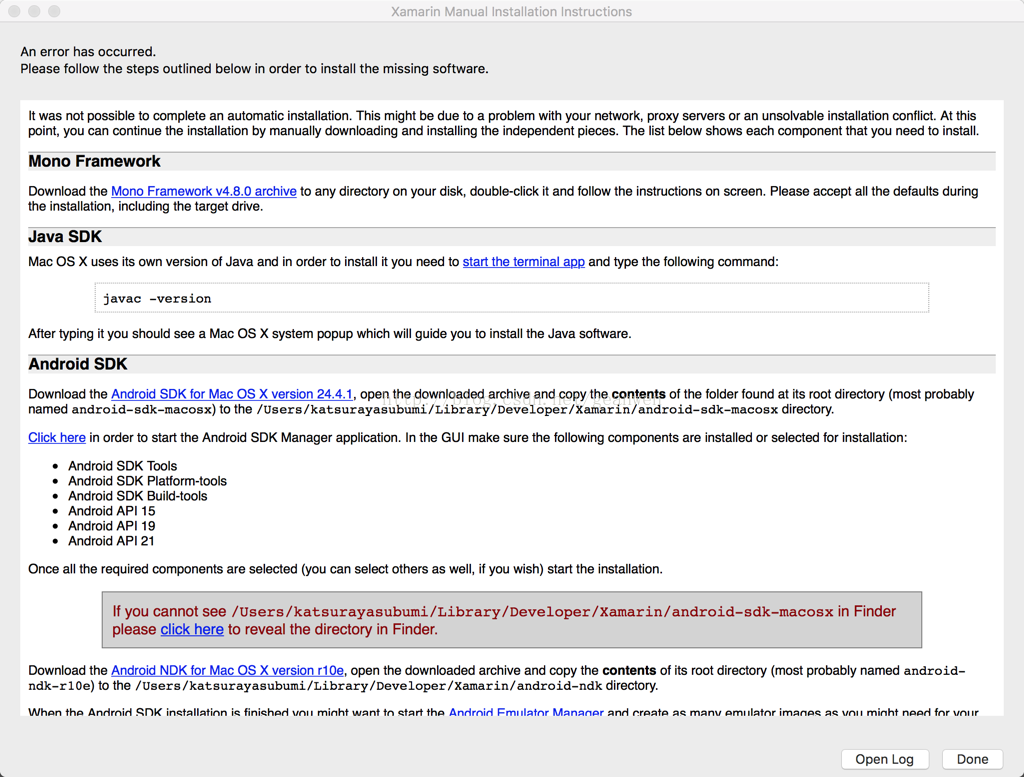
Task: Open the Android Emulator Manager link
Action: click(x=526, y=712)
